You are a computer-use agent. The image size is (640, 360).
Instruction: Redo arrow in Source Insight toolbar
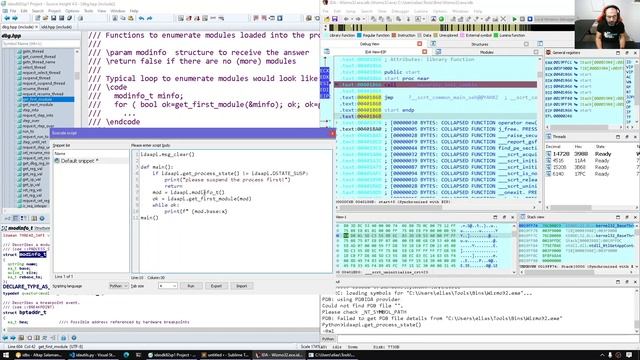tap(149, 18)
